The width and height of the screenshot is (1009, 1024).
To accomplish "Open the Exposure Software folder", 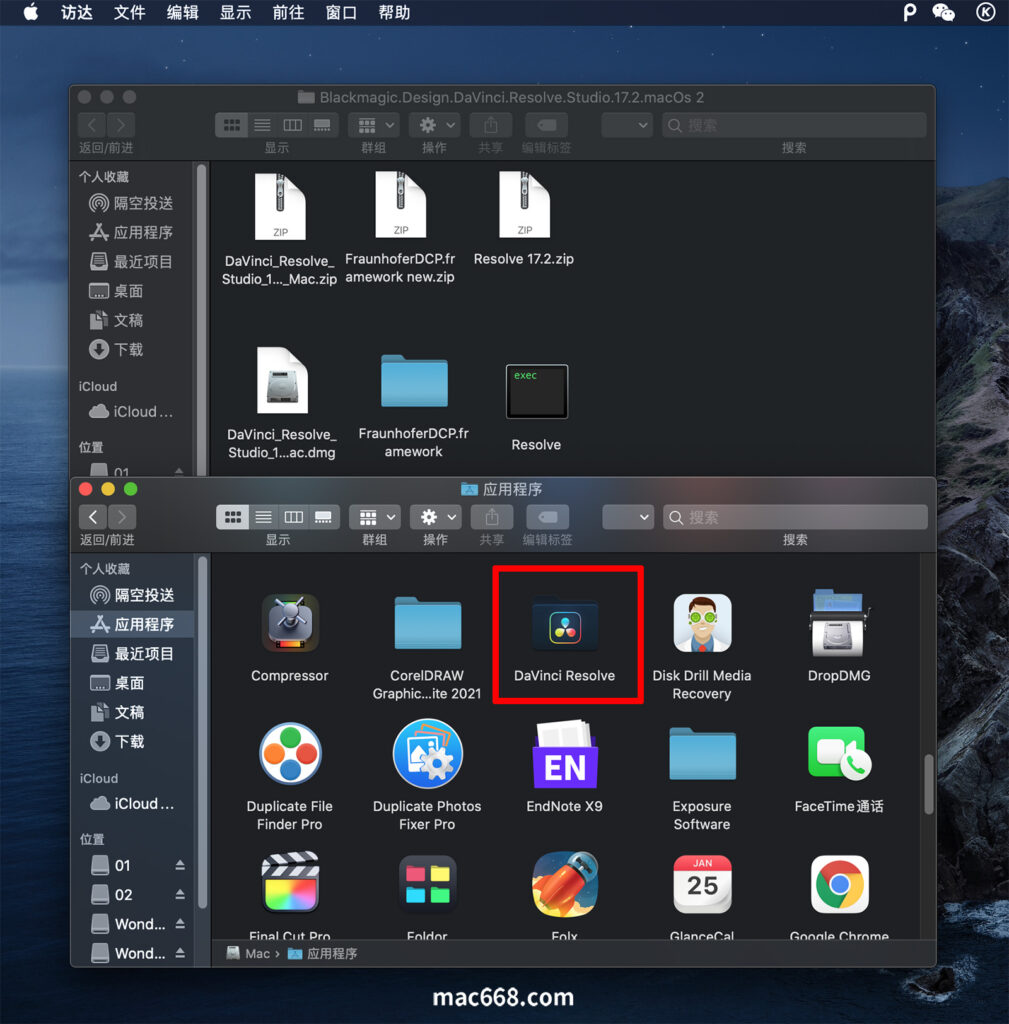I will tap(703, 754).
